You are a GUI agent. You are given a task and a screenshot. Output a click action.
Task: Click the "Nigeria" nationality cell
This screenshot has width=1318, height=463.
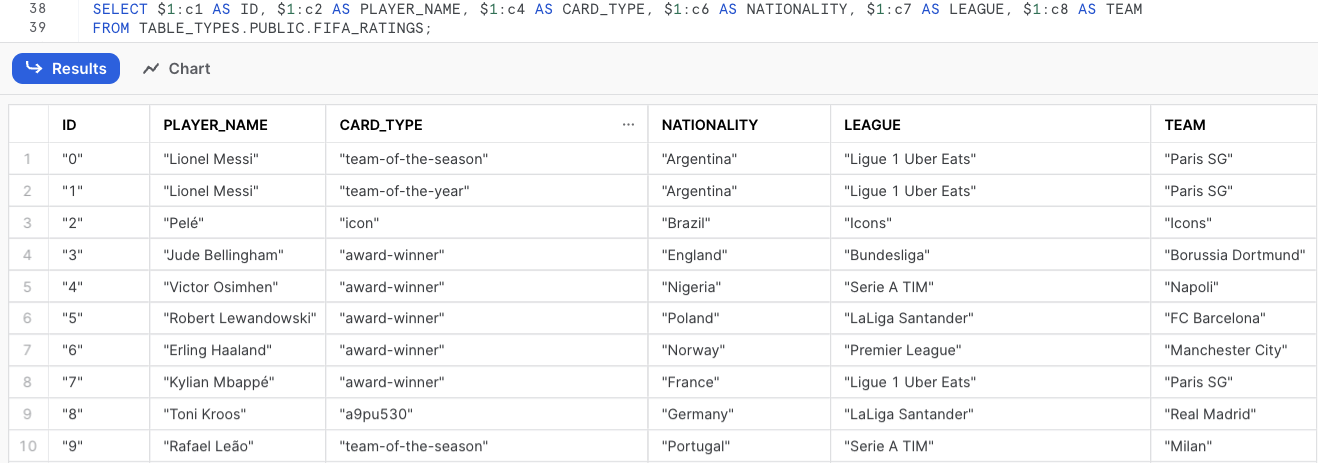(739, 286)
